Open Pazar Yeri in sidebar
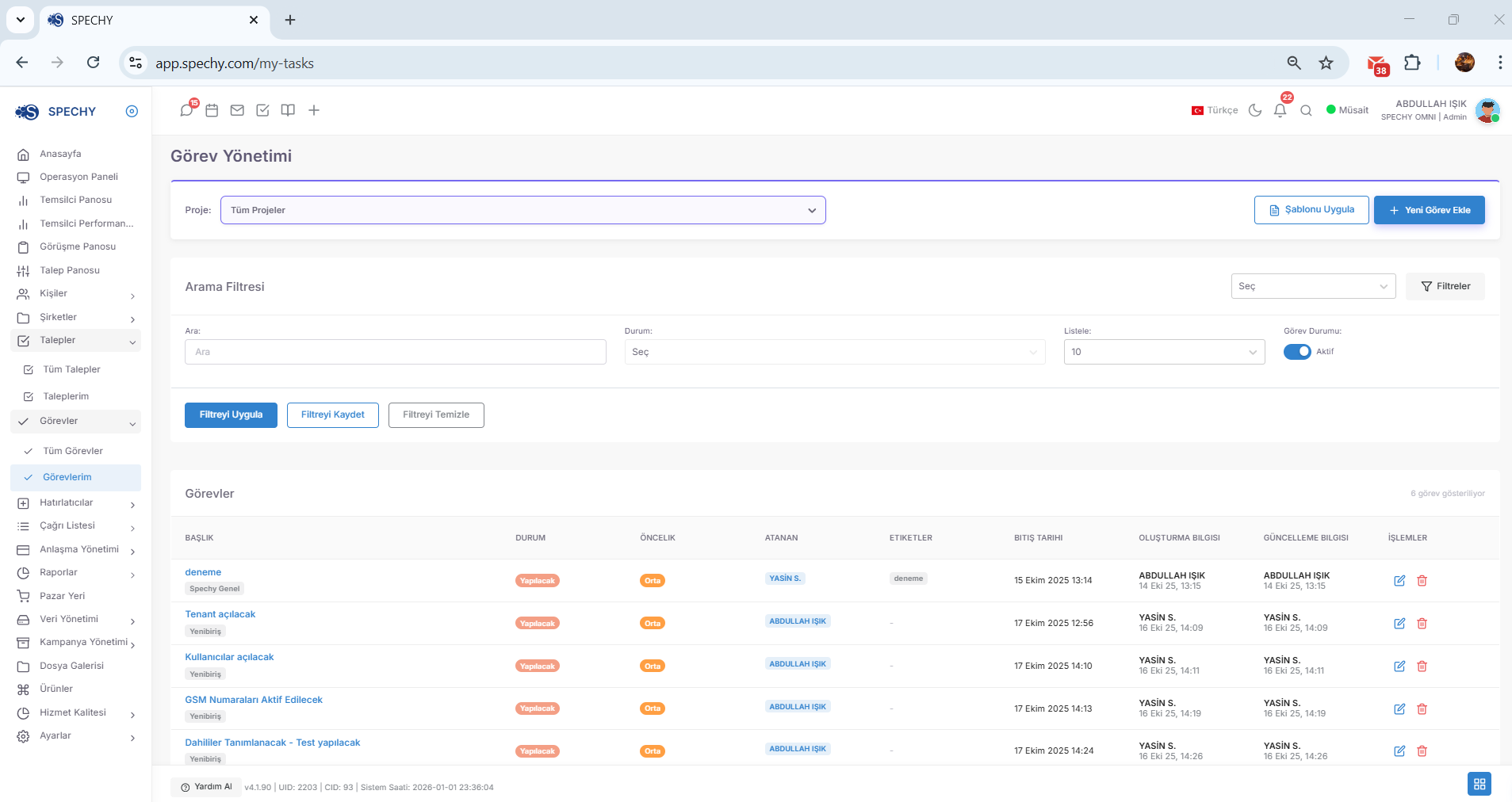The height and width of the screenshot is (802, 1512). pyautogui.click(x=62, y=596)
